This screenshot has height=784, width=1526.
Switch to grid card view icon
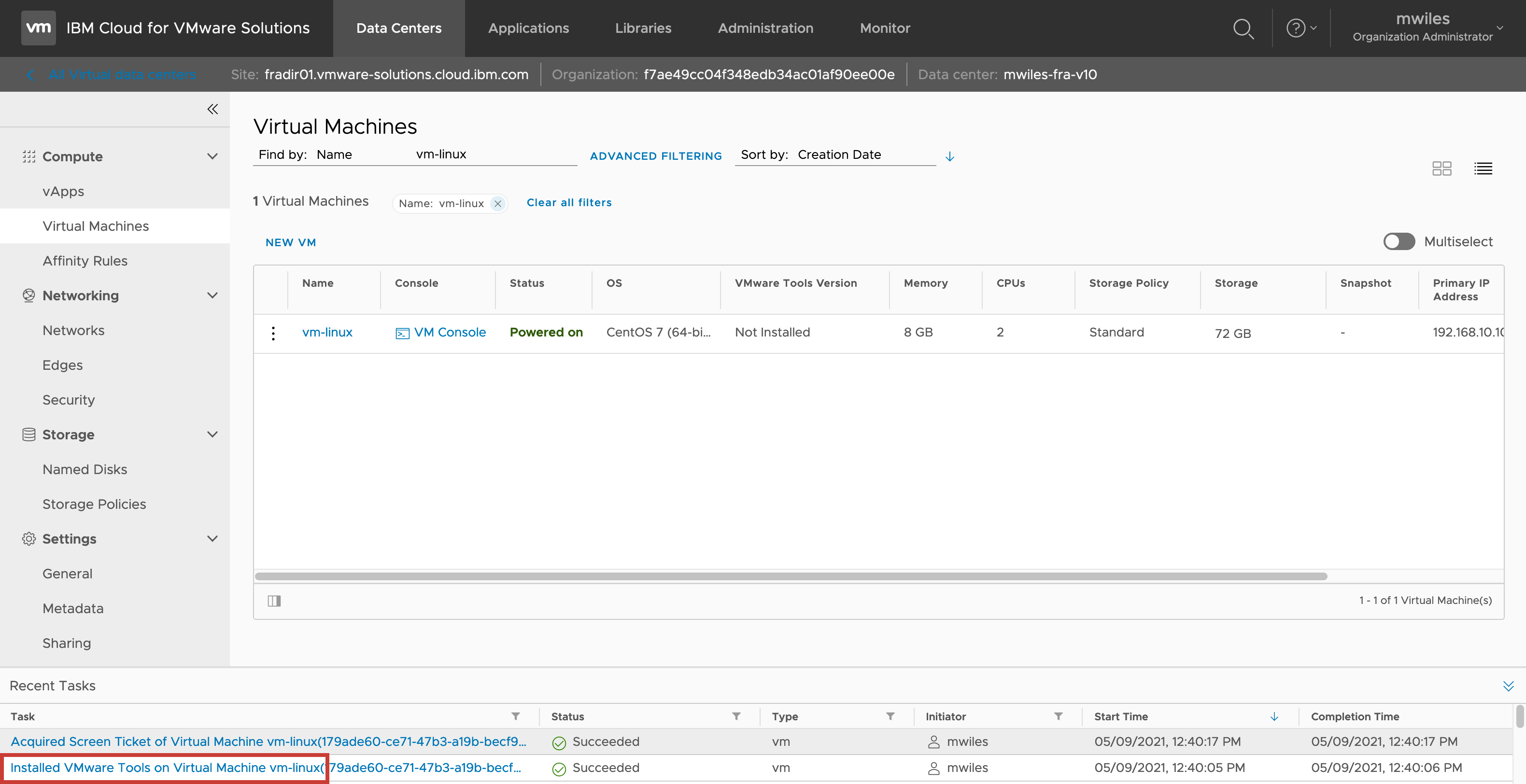pyautogui.click(x=1441, y=169)
